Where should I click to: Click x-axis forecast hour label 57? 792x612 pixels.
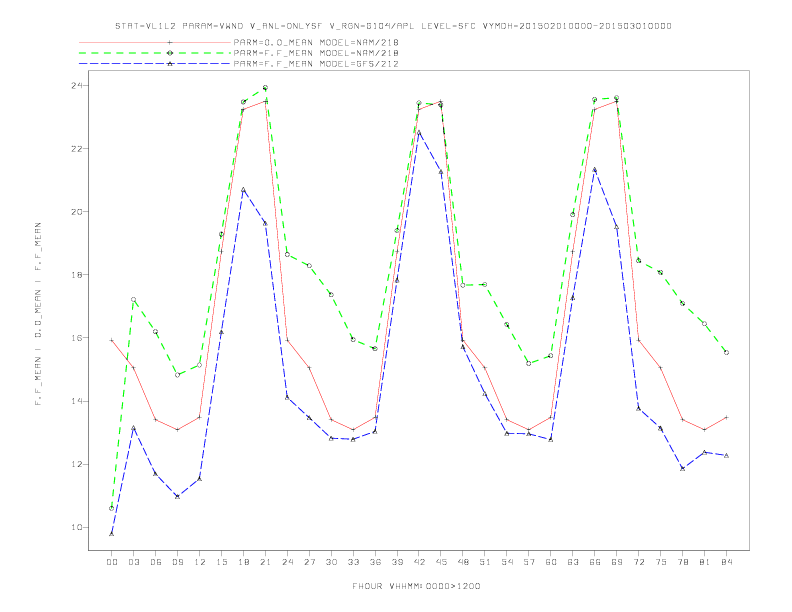tap(529, 562)
